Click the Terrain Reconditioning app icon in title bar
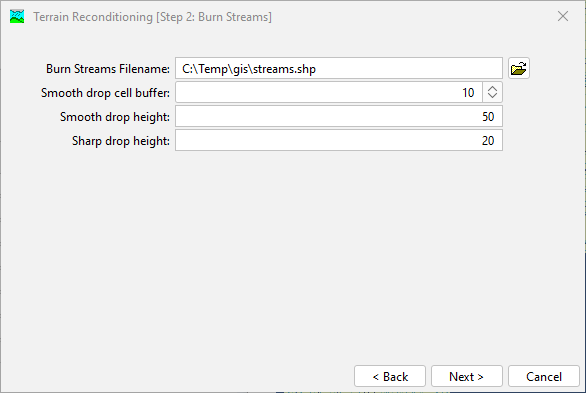The height and width of the screenshot is (393, 586). (x=17, y=16)
